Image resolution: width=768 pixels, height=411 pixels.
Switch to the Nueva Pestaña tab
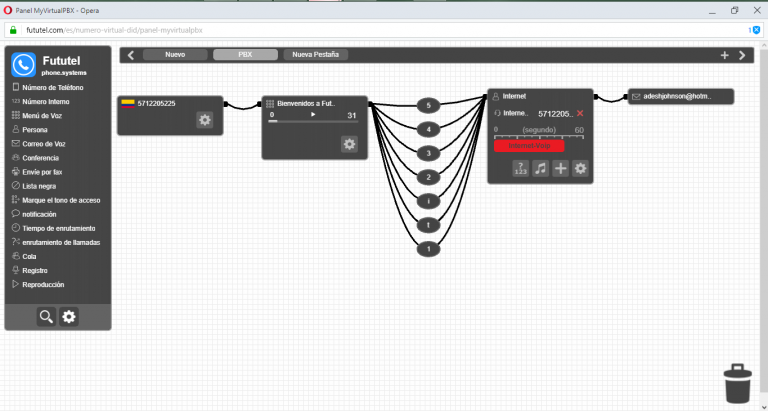[315, 54]
